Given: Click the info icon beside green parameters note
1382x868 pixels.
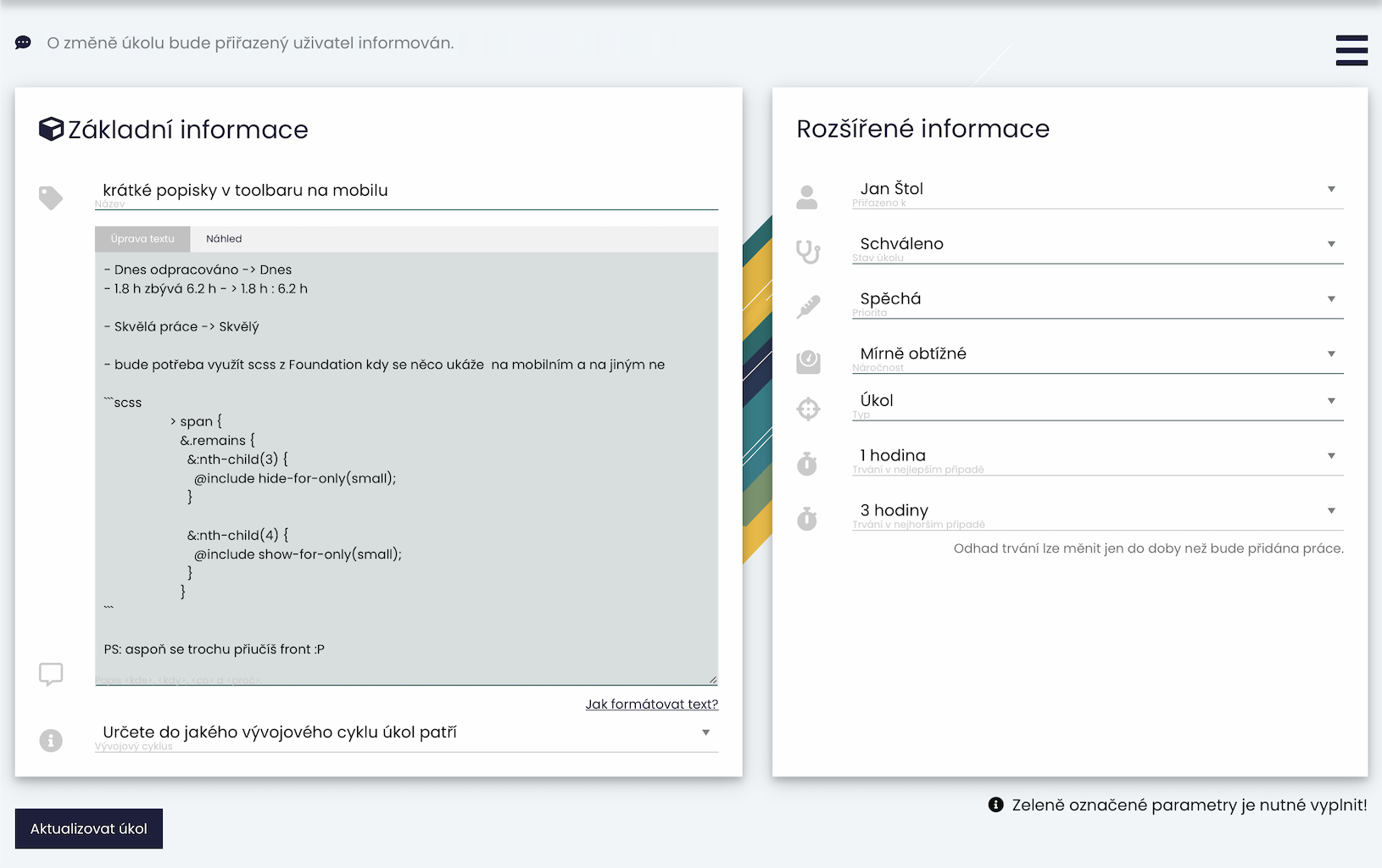Looking at the screenshot, I should 996,804.
